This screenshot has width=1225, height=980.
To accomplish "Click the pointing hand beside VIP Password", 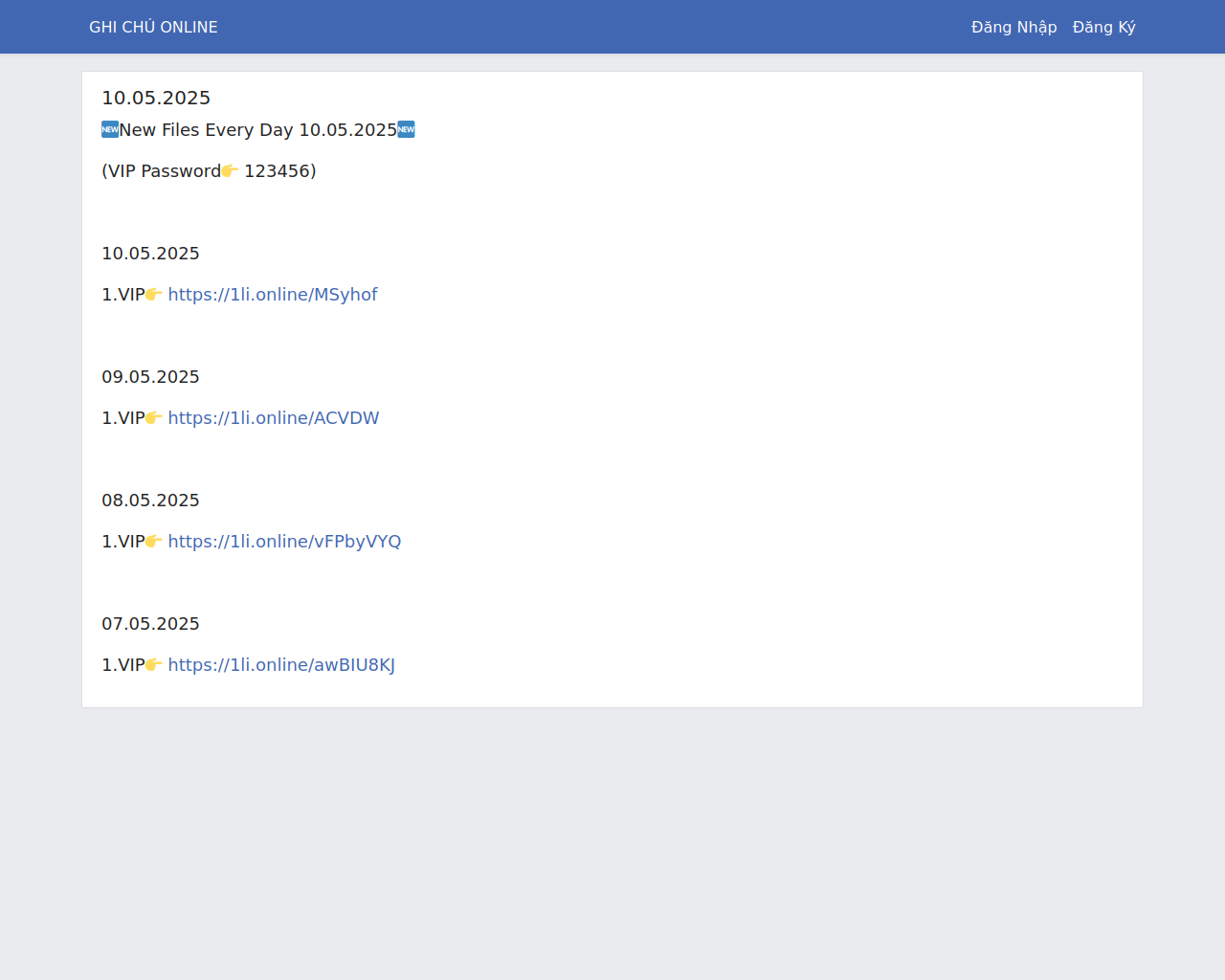I will [230, 171].
